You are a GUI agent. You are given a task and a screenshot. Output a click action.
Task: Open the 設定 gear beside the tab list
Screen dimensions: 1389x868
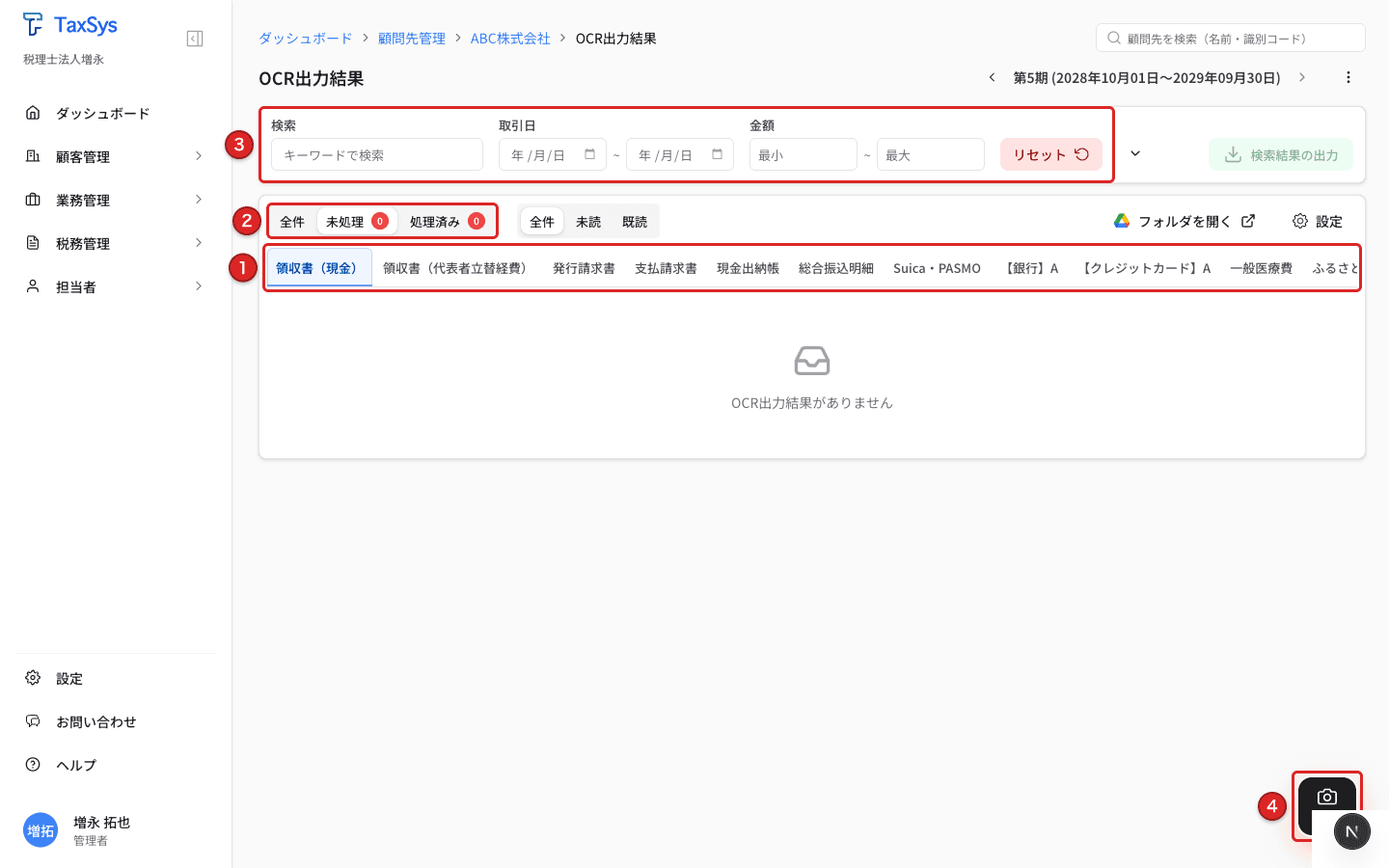(x=1299, y=220)
